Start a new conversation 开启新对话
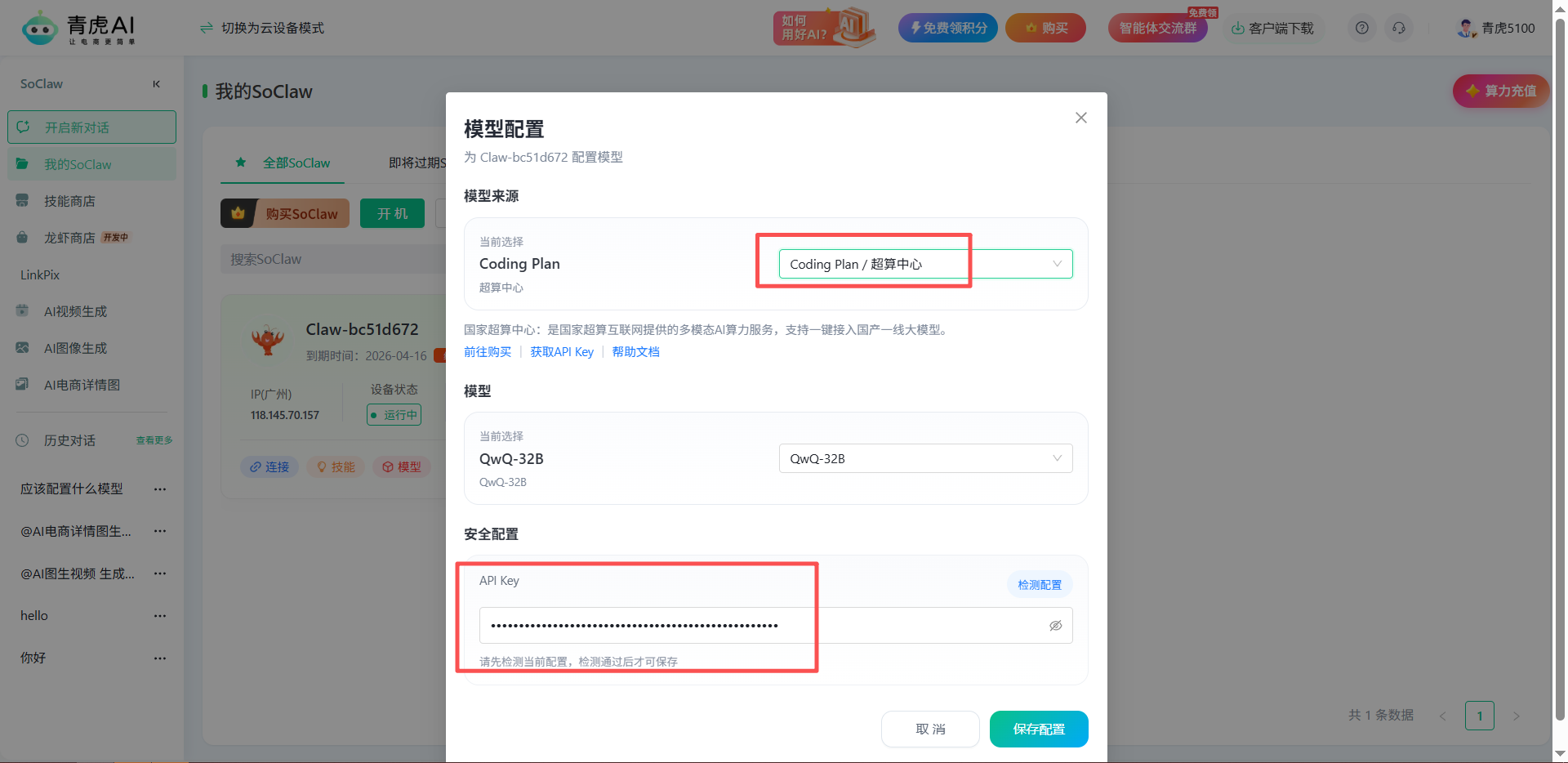The image size is (1568, 763). 91,127
